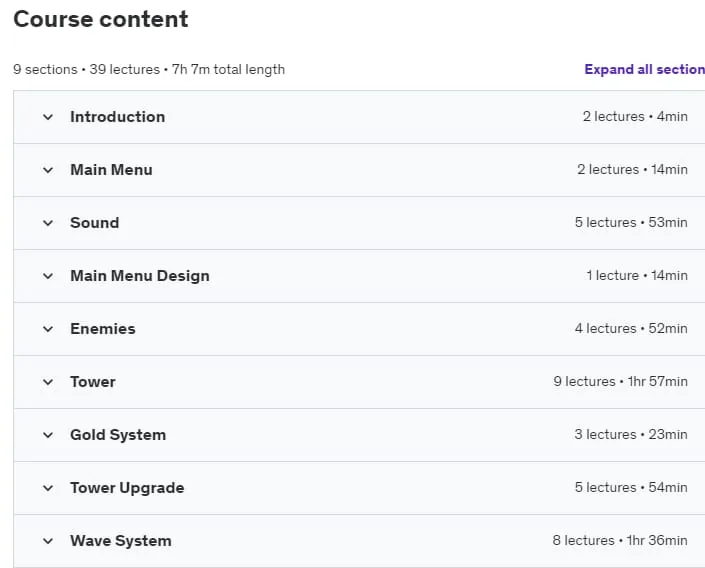The image size is (705, 568).
Task: Expand the Wave System chevron
Action: point(48,541)
